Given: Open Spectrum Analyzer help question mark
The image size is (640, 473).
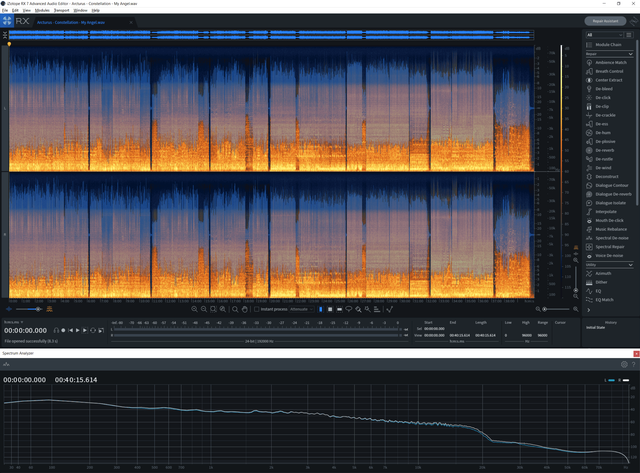Looking at the screenshot, I should (633, 364).
